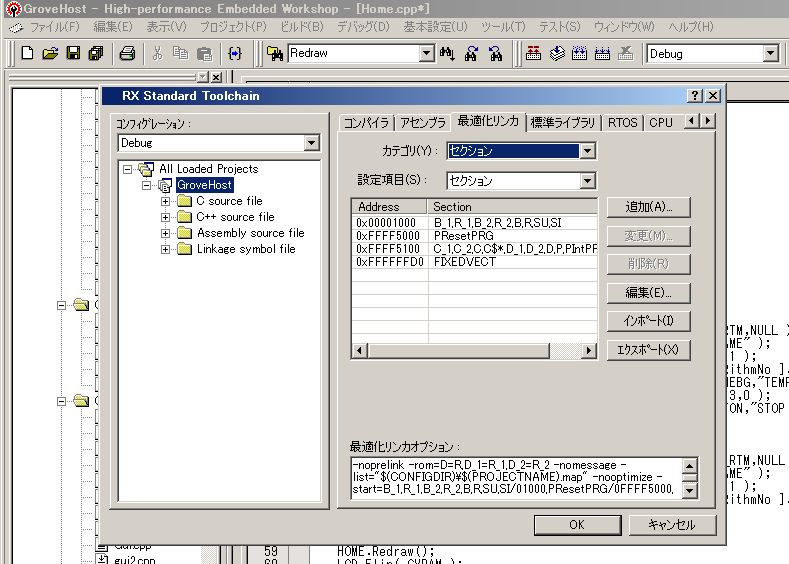The height and width of the screenshot is (564, 789).
Task: Open the dialog configuration Debug dropdown
Action: click(311, 143)
